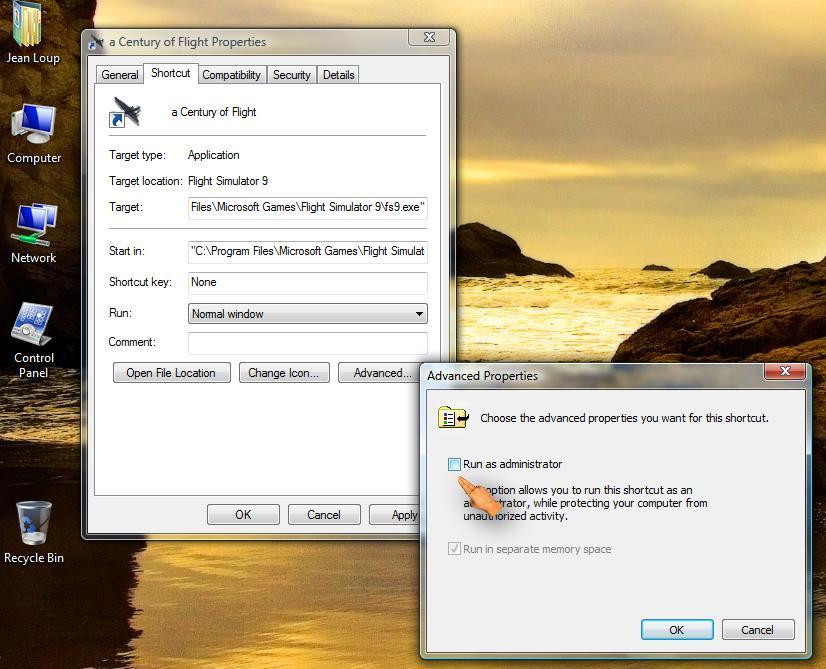
Task: Close the Century of Flight Properties window
Action: point(429,37)
